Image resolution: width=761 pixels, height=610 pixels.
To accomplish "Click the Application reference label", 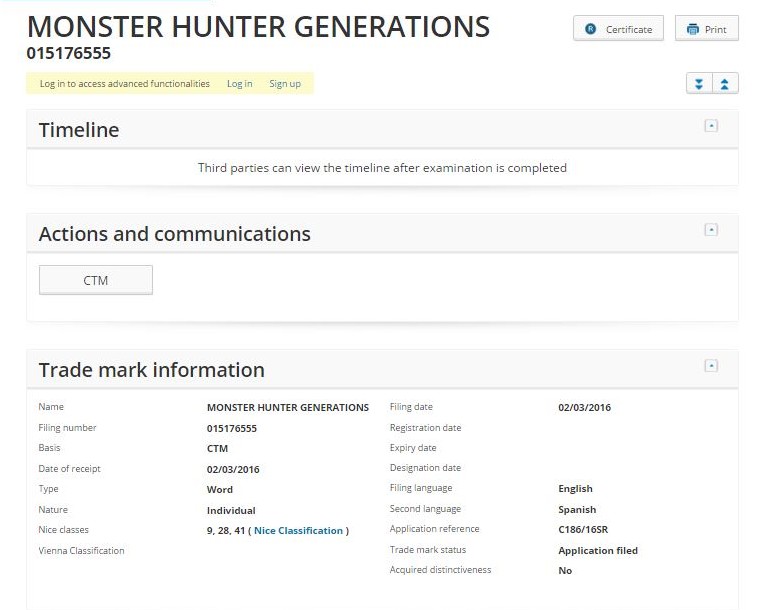I will pos(435,529).
